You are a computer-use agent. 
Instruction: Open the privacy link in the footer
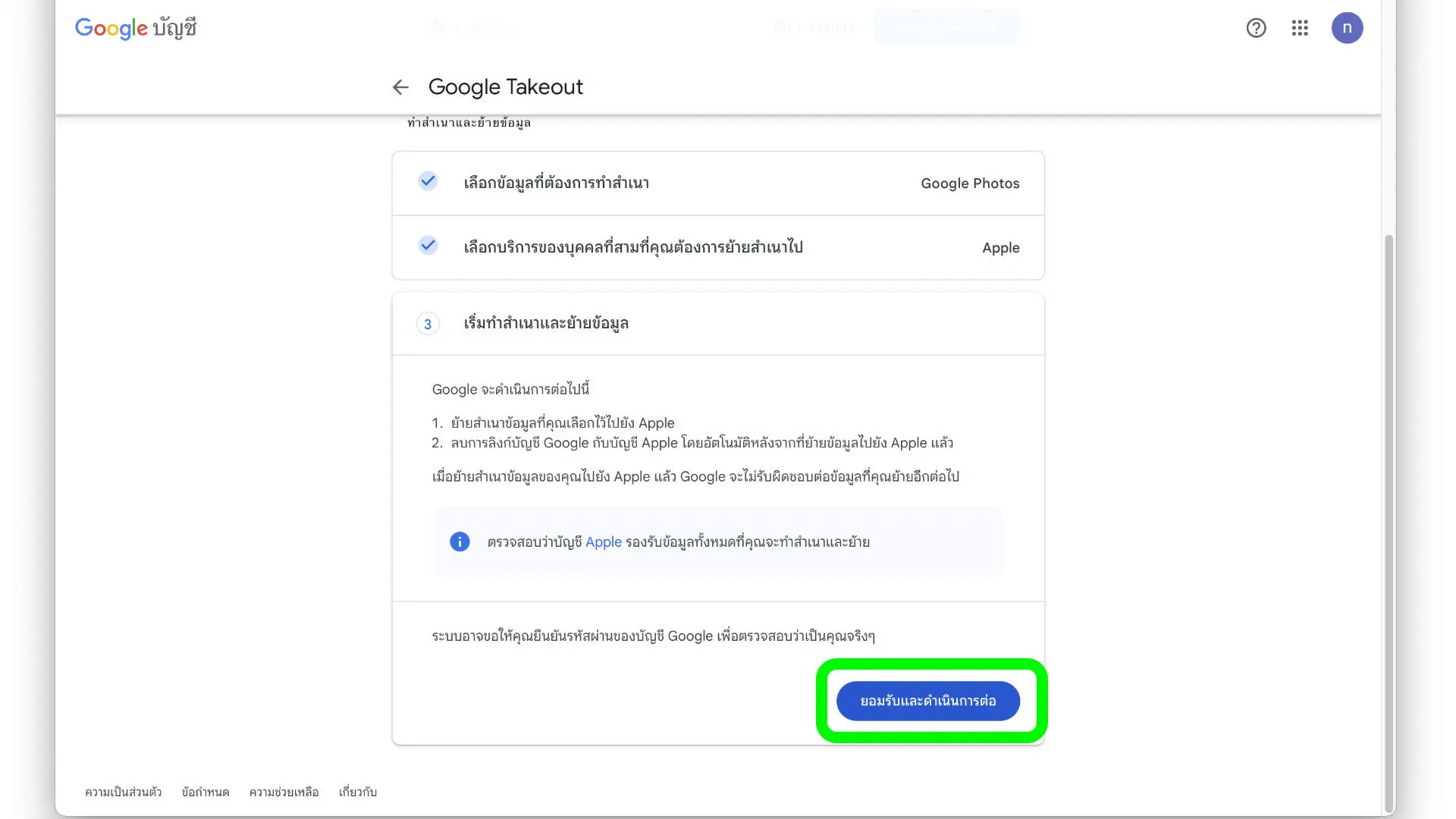123,792
